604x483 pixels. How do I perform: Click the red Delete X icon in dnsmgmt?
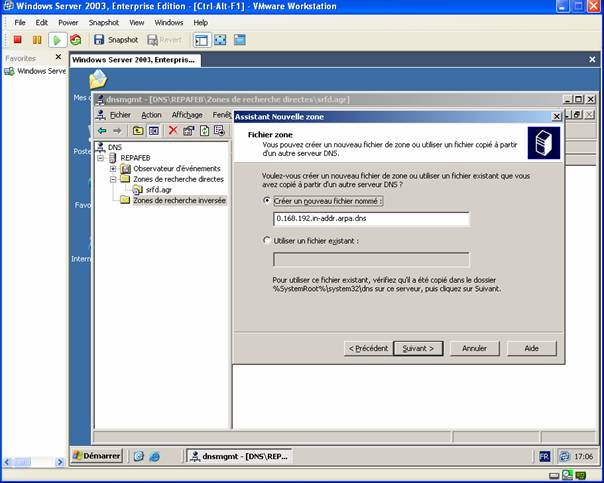173,131
